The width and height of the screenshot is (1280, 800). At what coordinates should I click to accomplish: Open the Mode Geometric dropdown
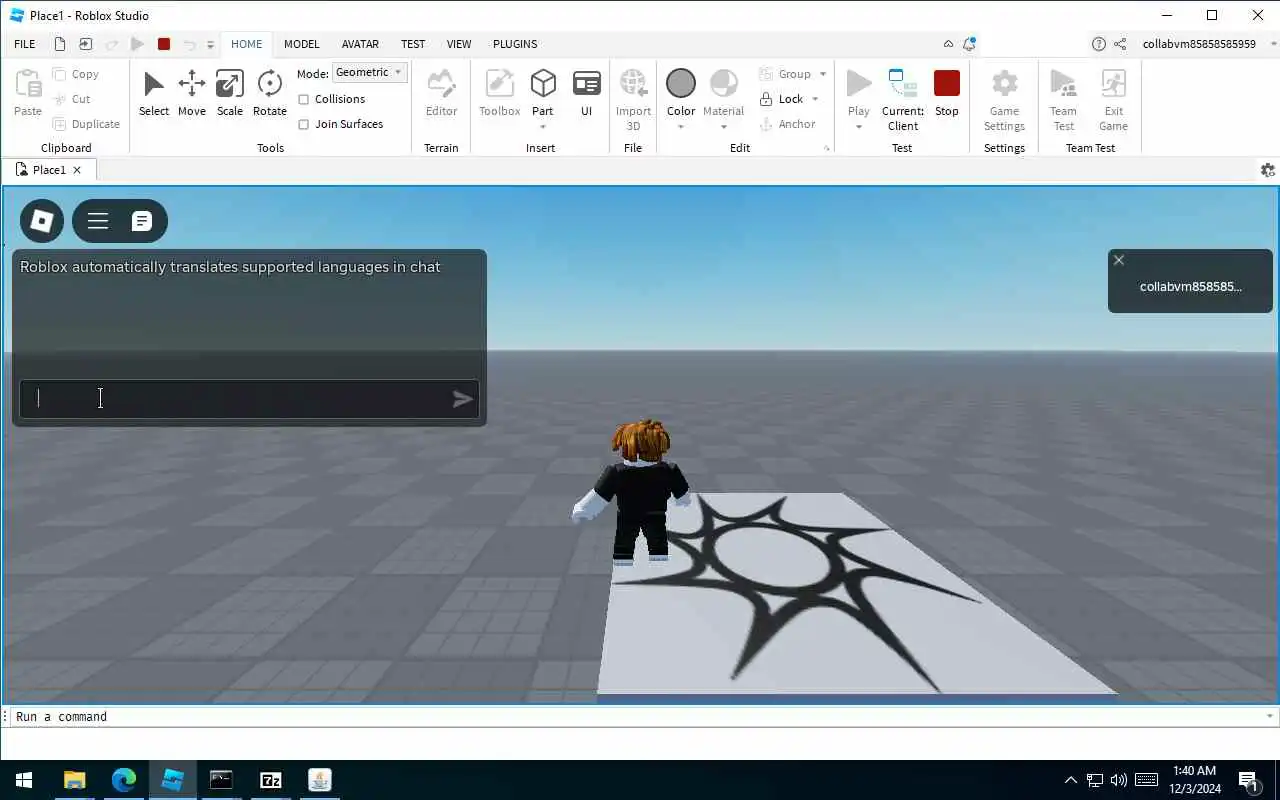point(370,72)
